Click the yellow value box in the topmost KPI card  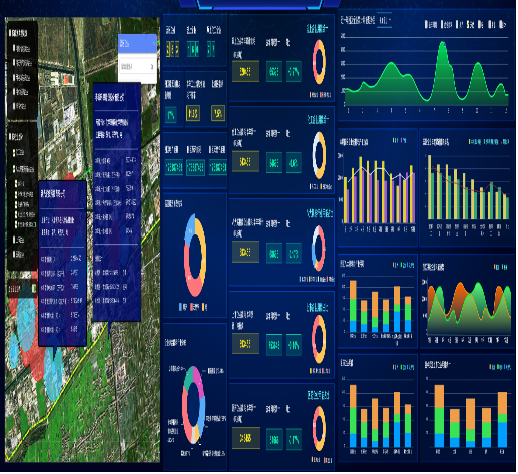point(246,72)
